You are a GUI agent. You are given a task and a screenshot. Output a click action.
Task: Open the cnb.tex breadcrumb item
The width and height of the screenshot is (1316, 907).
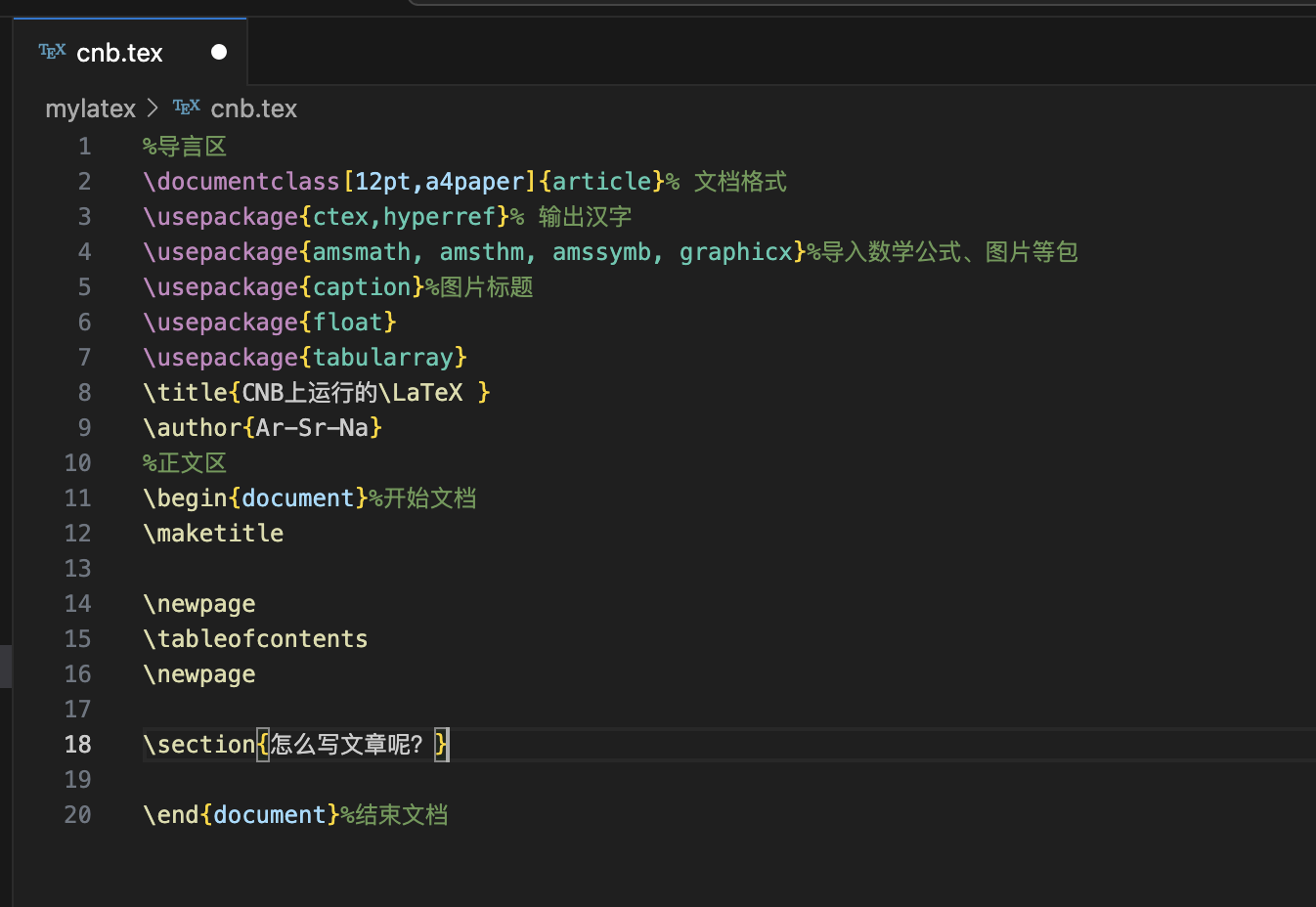(x=253, y=108)
